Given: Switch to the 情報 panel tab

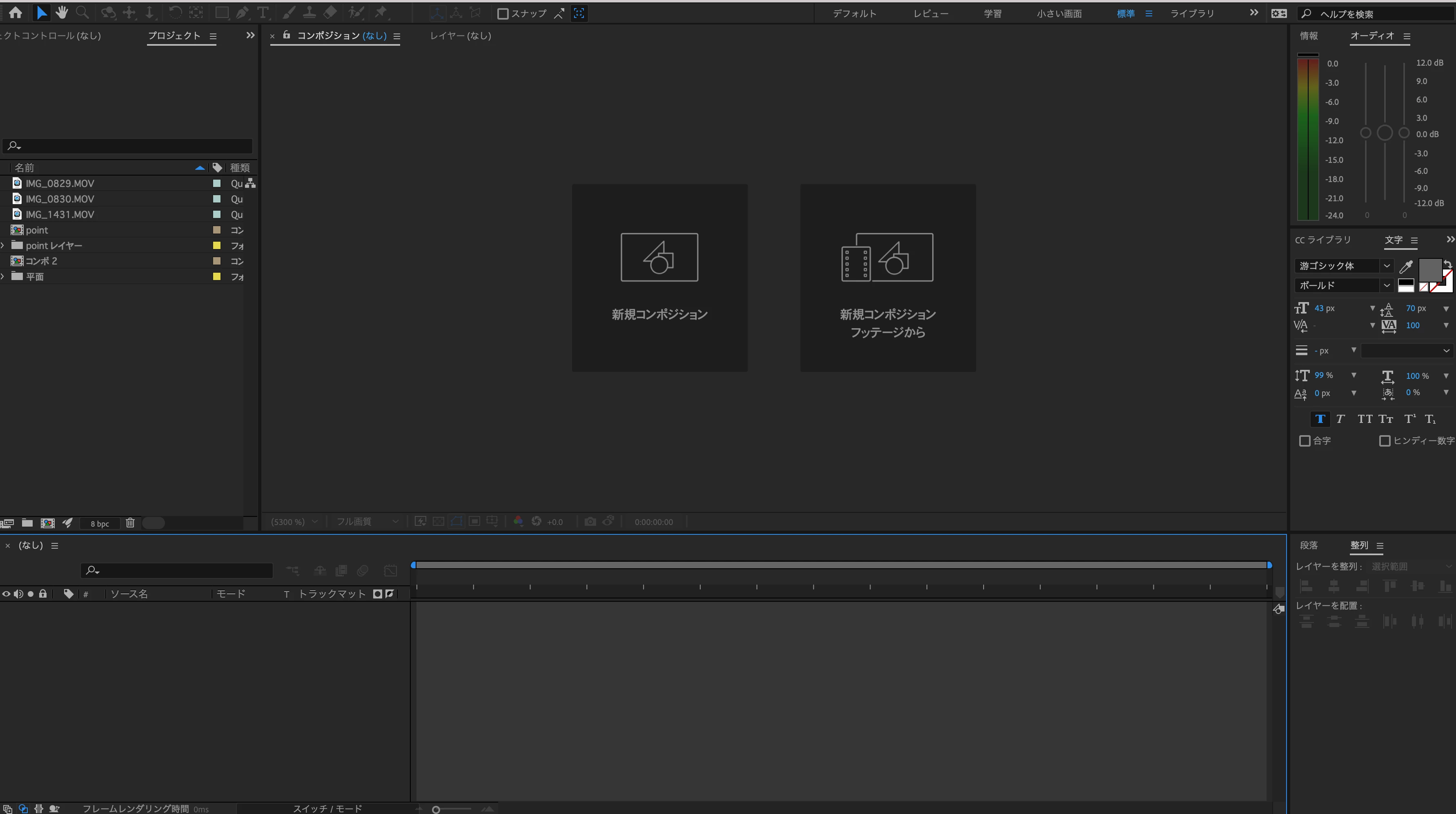Looking at the screenshot, I should 1309,36.
